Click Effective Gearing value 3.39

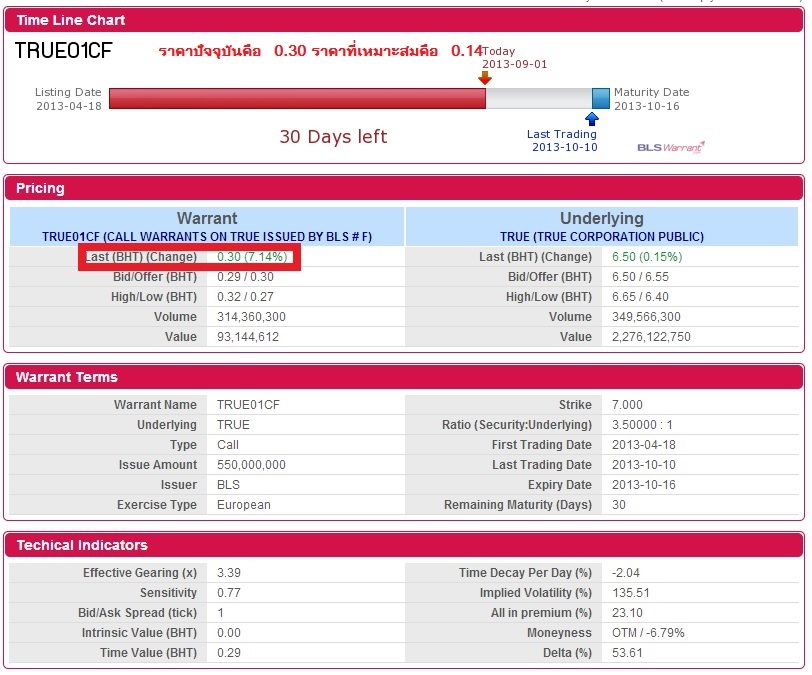click(x=229, y=573)
